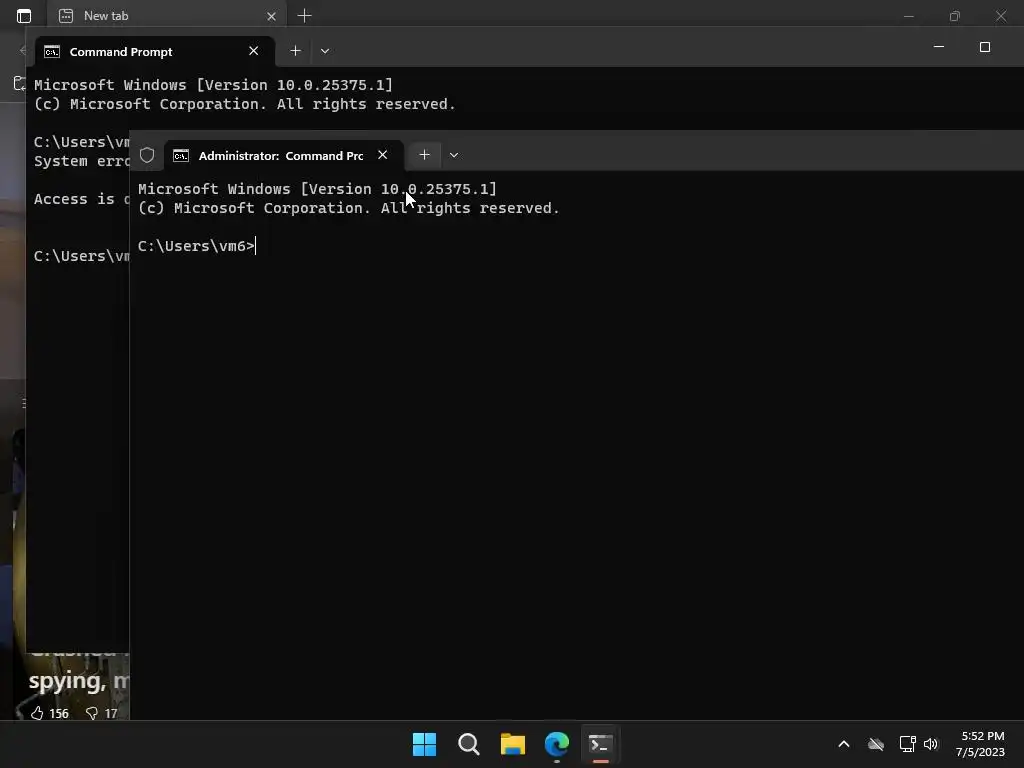Close the Administrator: Command Prompt tab
Screen dimensions: 1024x768
click(383, 155)
